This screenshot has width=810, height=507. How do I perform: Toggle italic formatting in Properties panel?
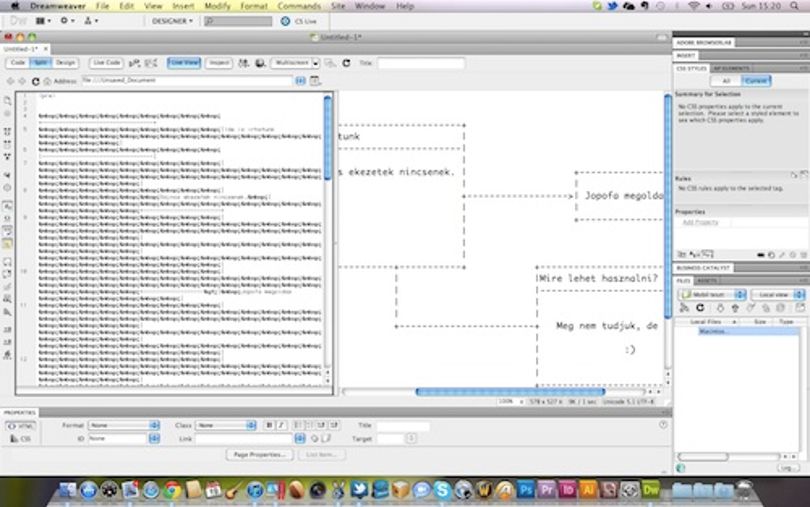pyautogui.click(x=281, y=425)
